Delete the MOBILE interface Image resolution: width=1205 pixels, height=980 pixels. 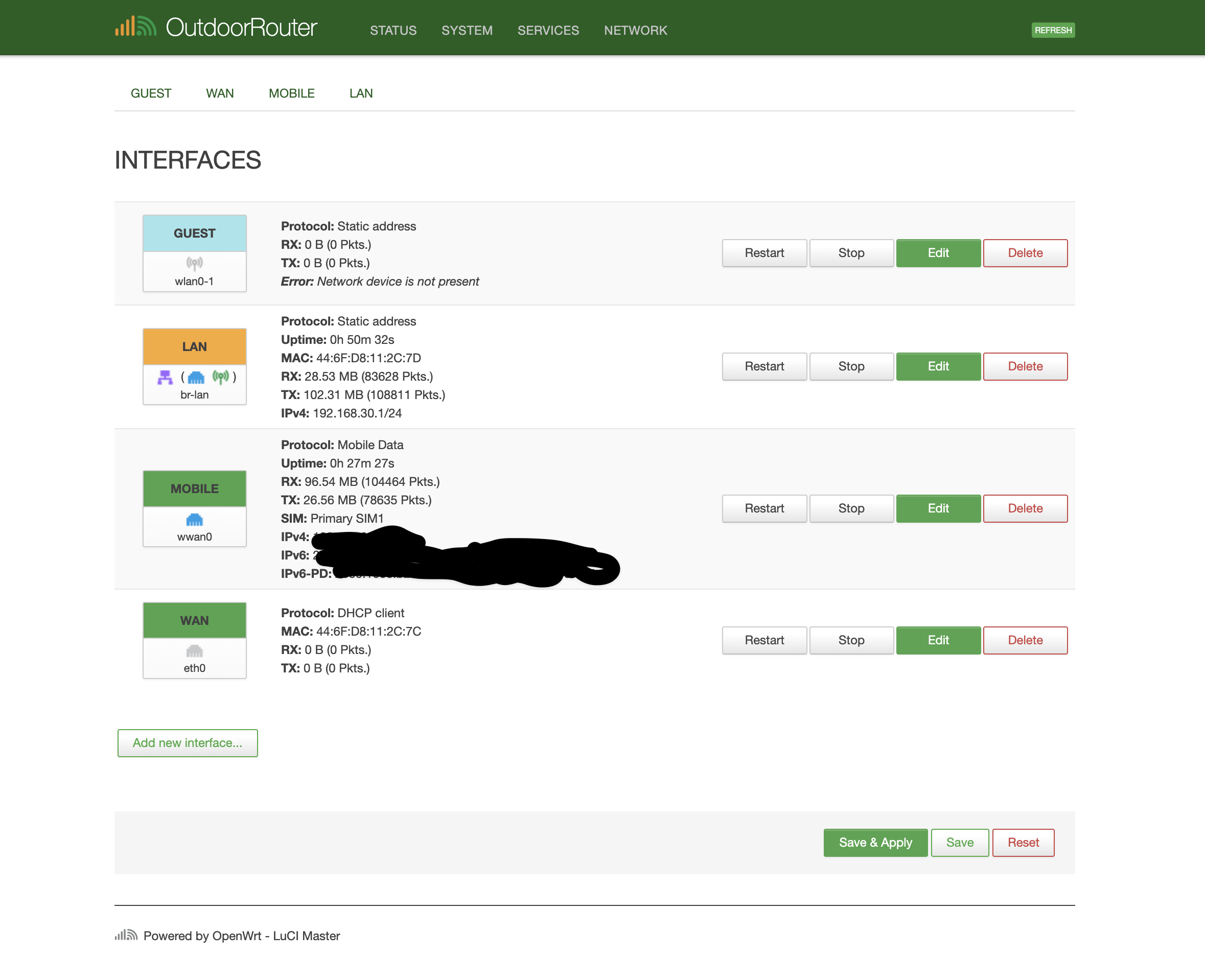pyautogui.click(x=1025, y=508)
